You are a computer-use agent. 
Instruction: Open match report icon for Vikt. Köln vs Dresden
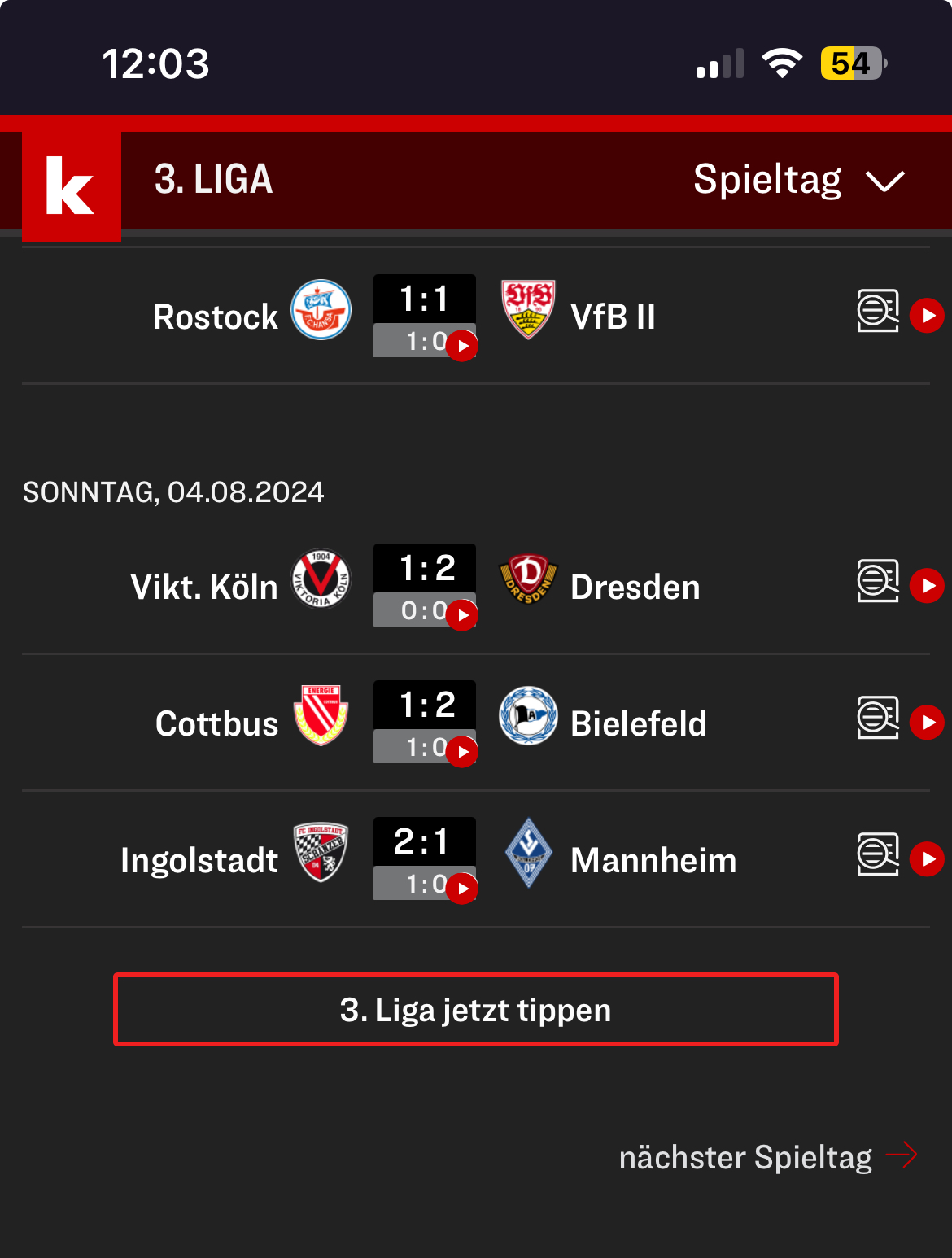click(878, 581)
